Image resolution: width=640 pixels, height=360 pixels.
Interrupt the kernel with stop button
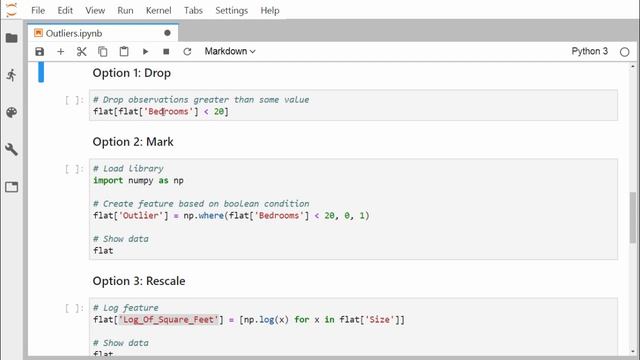166,51
